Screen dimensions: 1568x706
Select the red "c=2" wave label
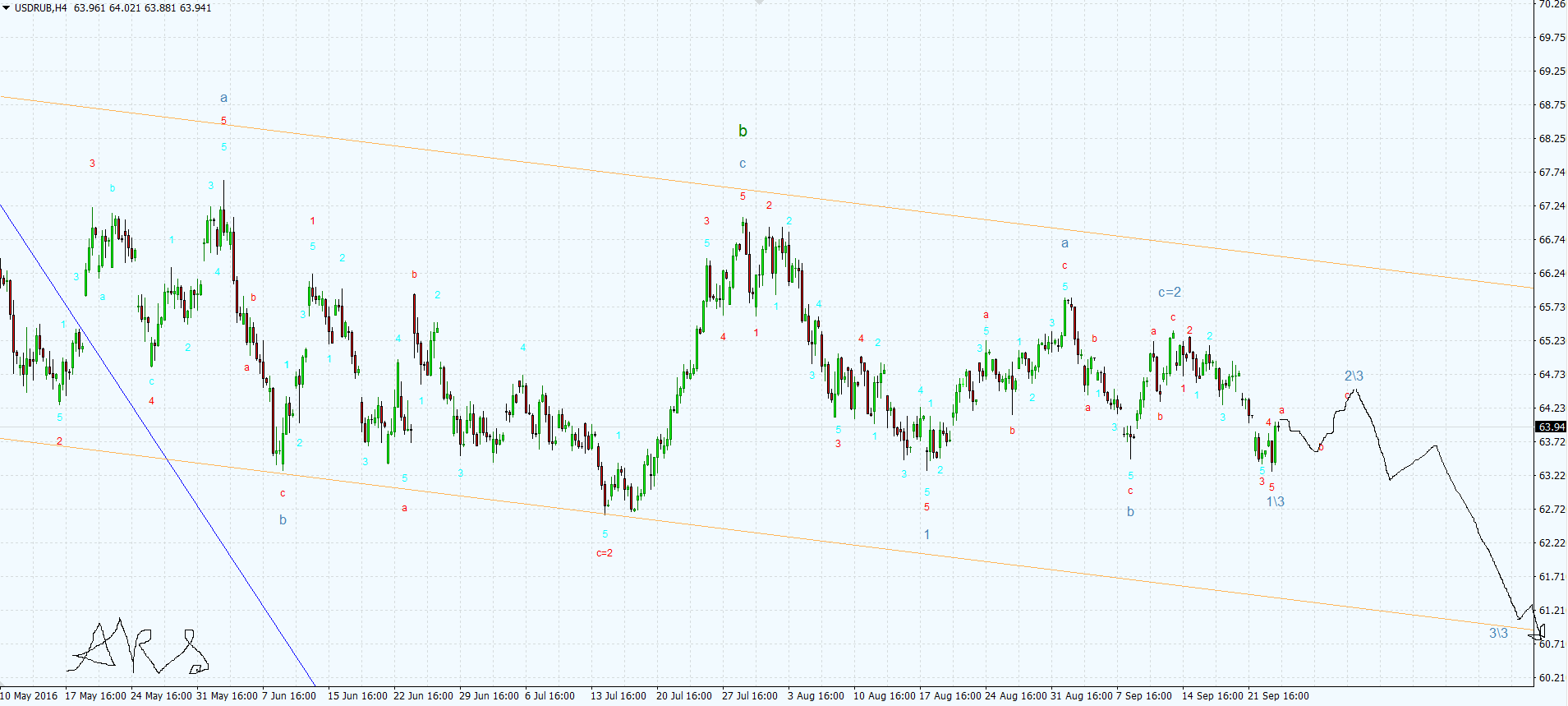click(605, 553)
